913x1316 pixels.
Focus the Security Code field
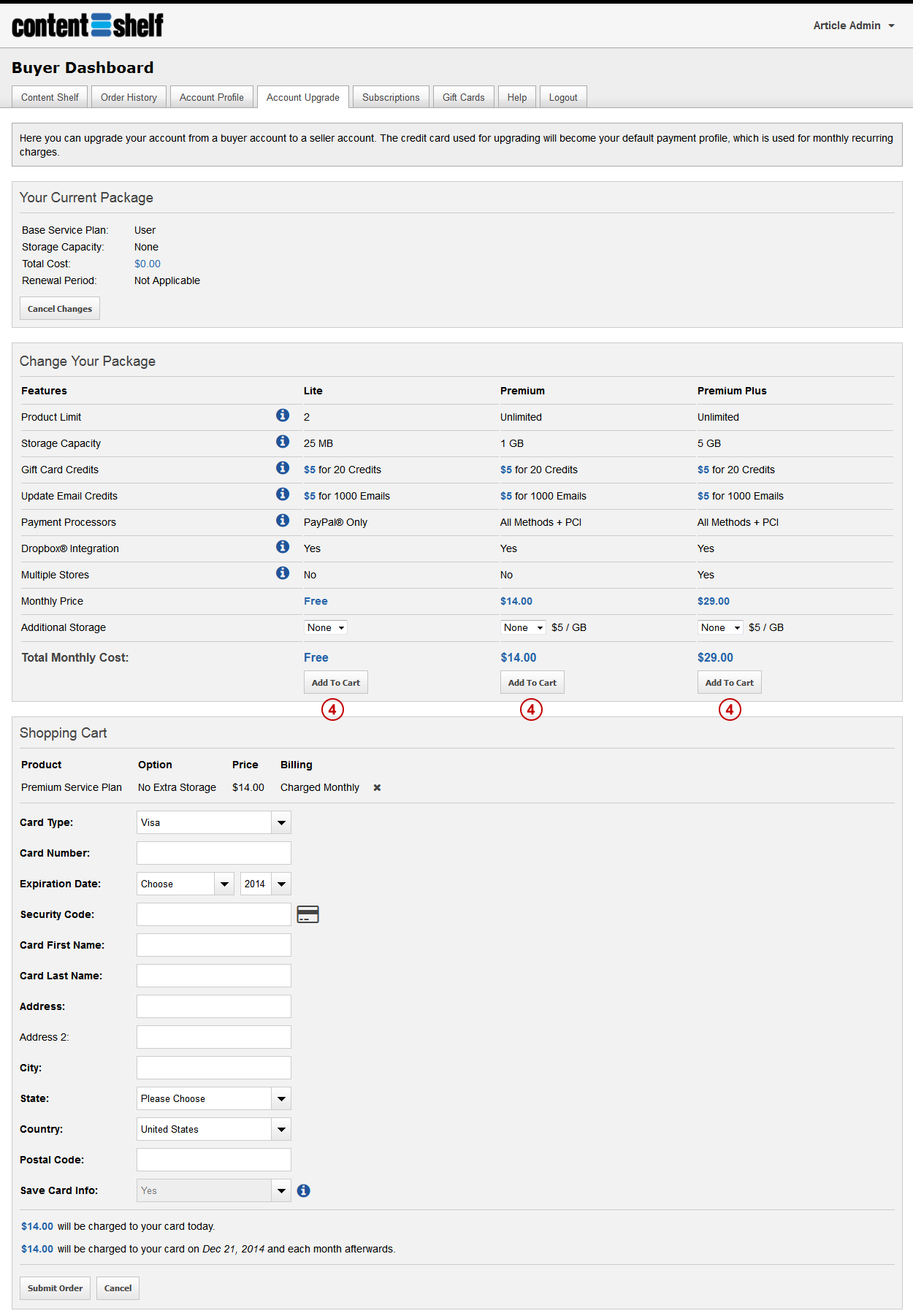tap(214, 914)
